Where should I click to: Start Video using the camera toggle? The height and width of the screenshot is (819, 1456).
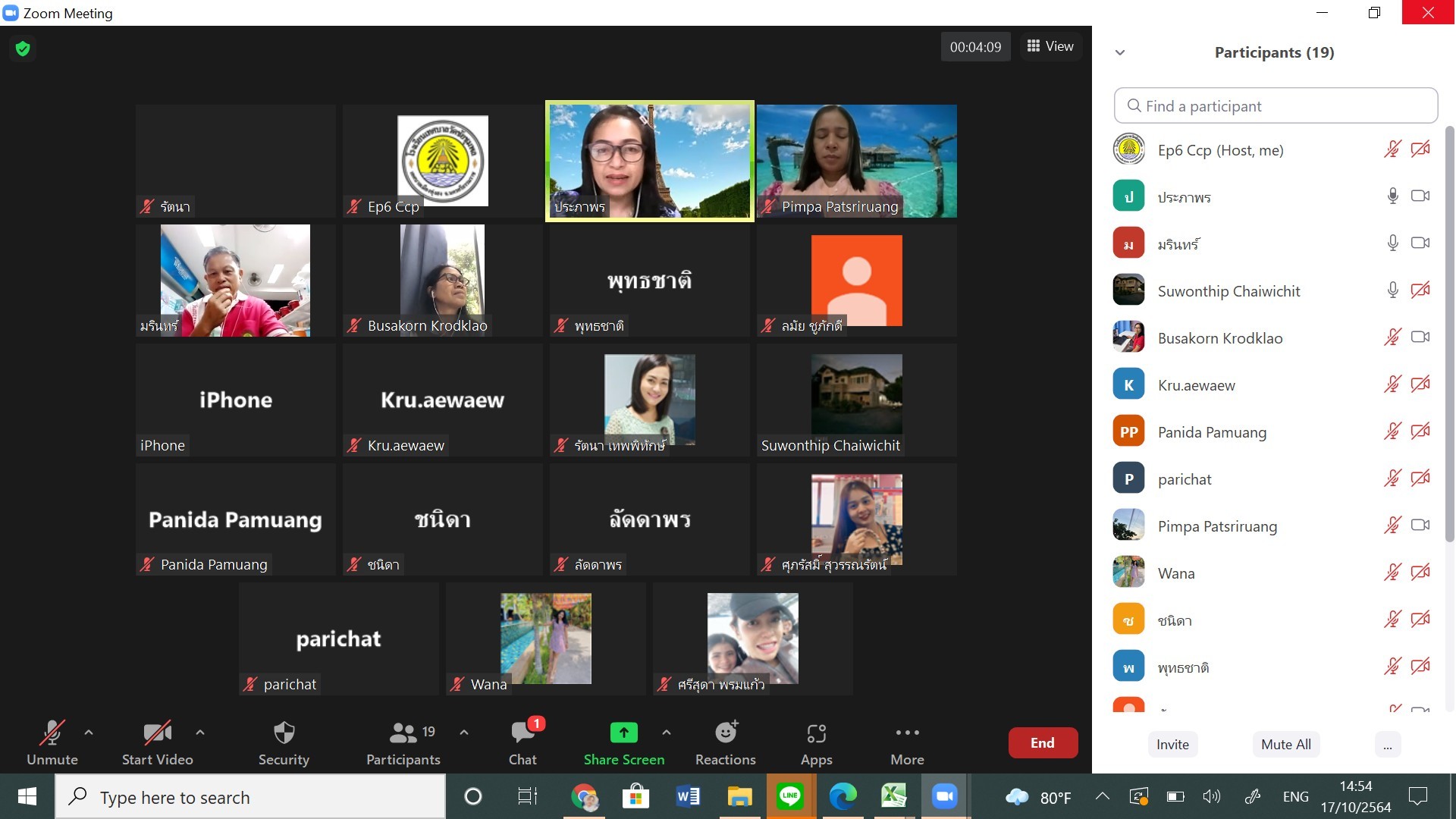(x=157, y=733)
